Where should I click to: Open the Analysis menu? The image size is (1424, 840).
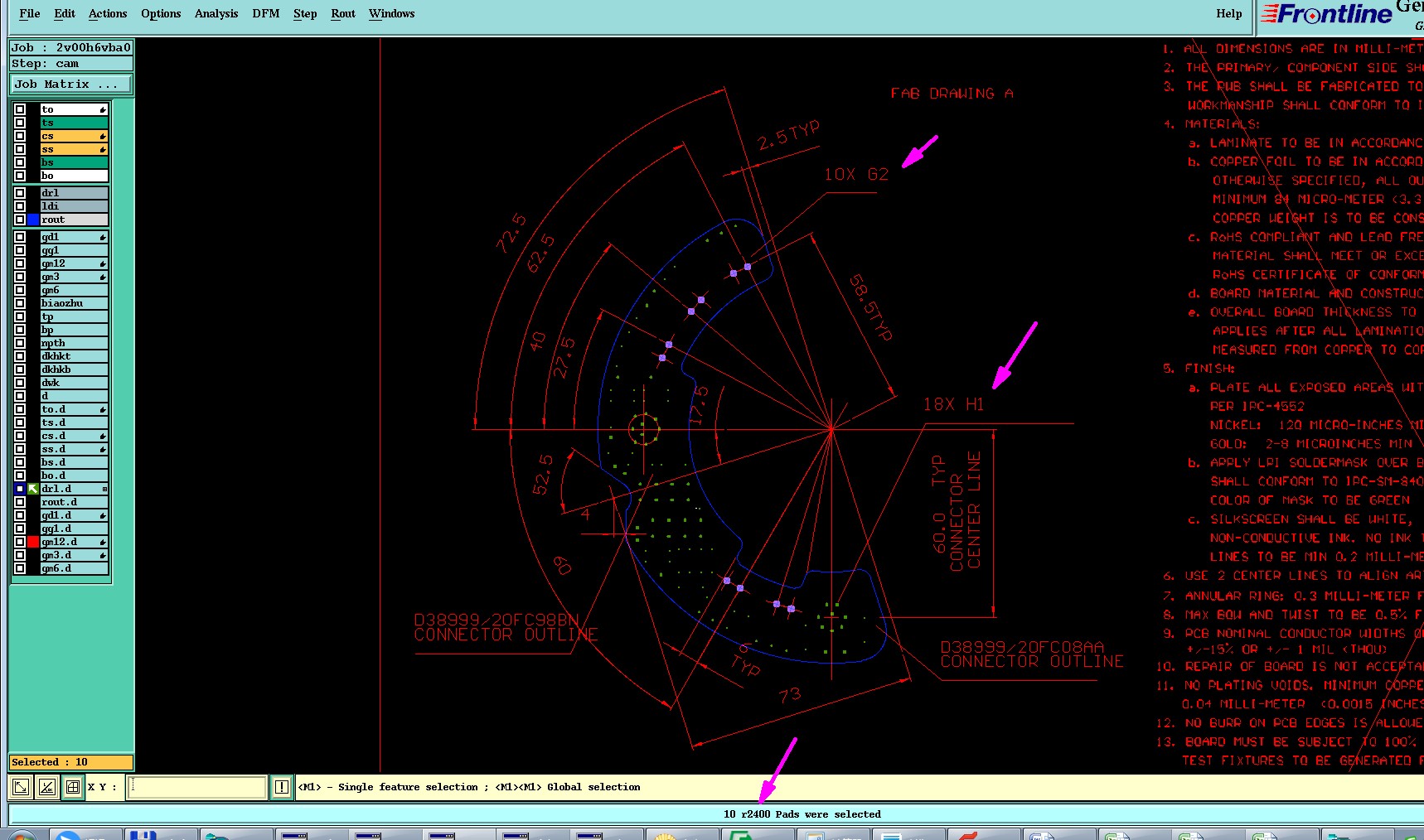coord(216,13)
